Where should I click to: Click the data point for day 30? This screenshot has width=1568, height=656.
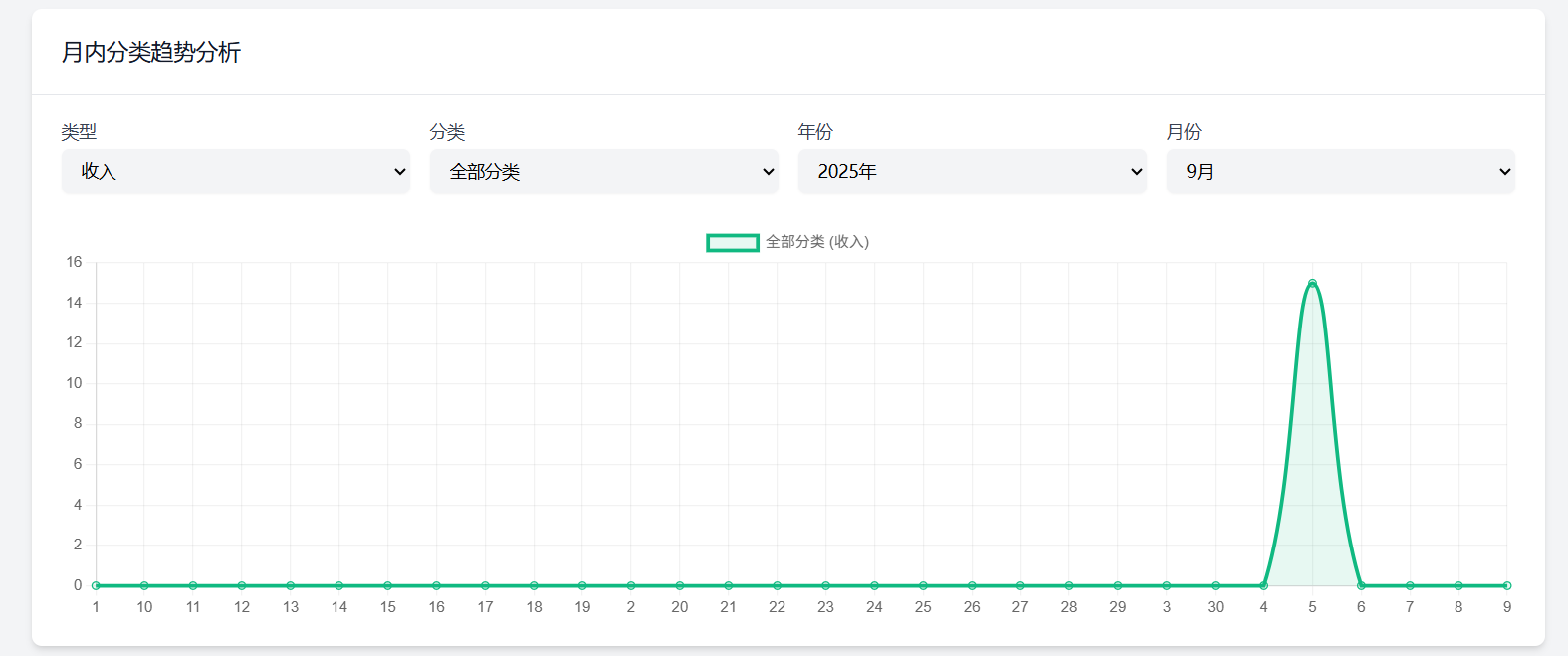click(1215, 585)
